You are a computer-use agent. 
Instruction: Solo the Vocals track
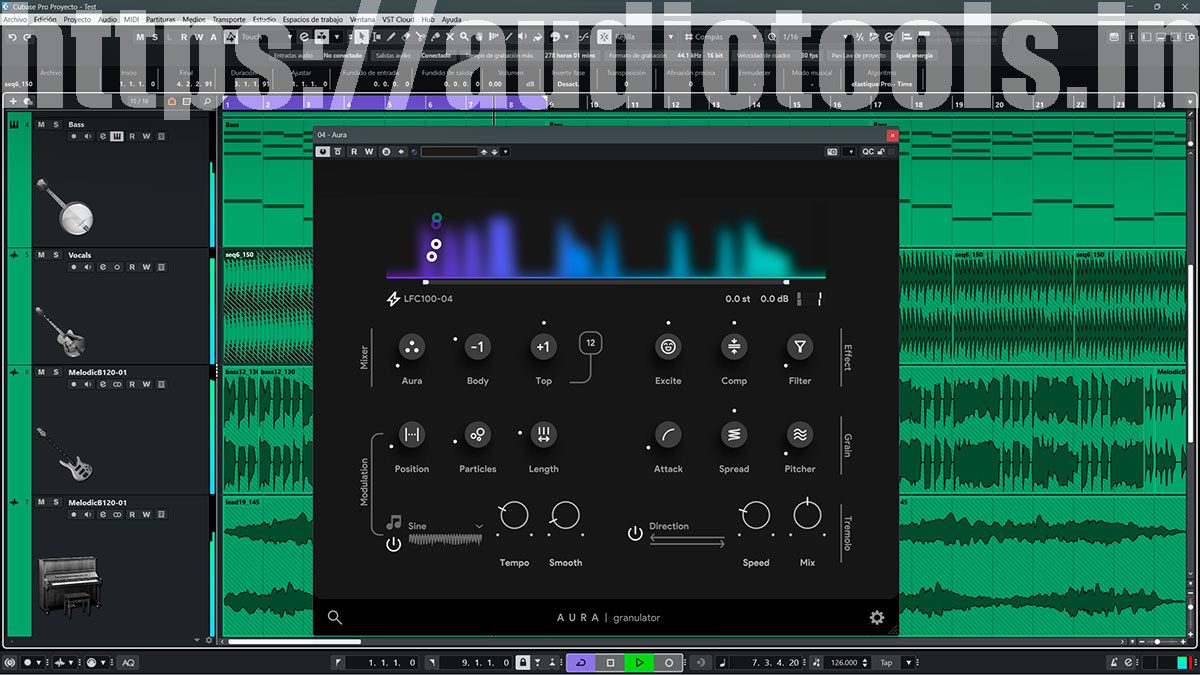pyautogui.click(x=56, y=255)
